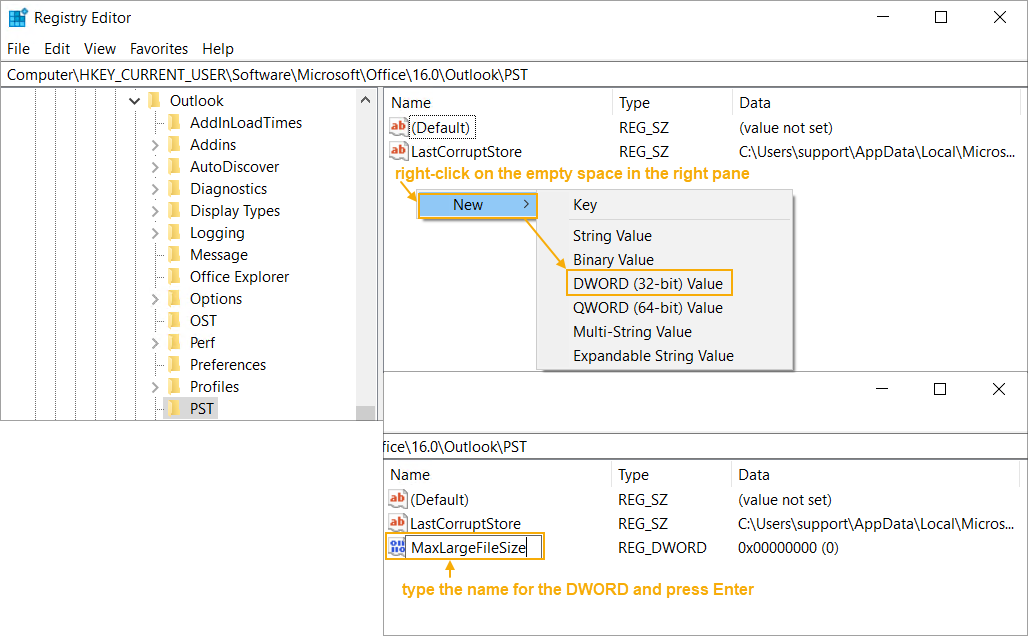Expand the AutoDiscover tree node
This screenshot has height=636, width=1028.
[155, 167]
